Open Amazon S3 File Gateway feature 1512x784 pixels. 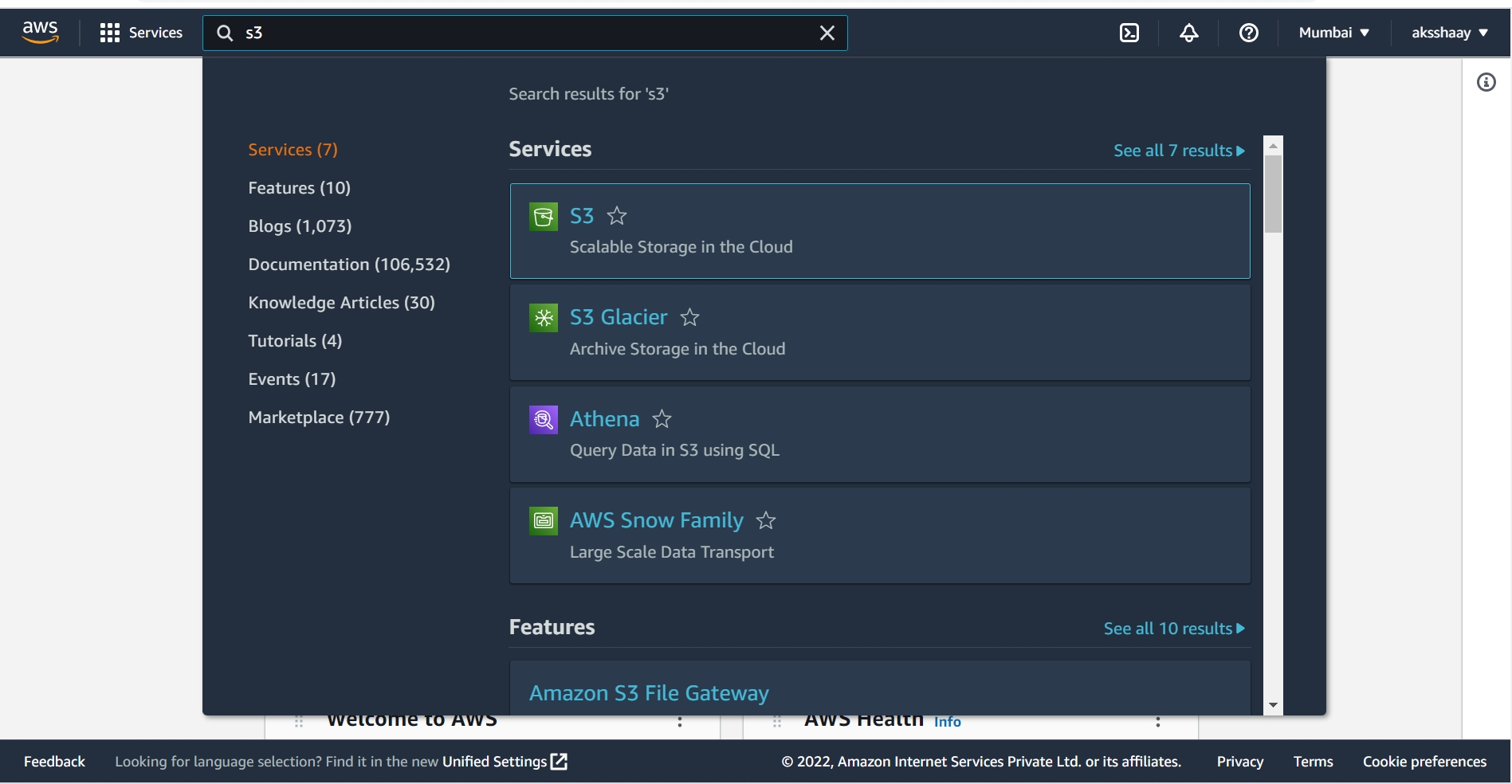coord(649,693)
